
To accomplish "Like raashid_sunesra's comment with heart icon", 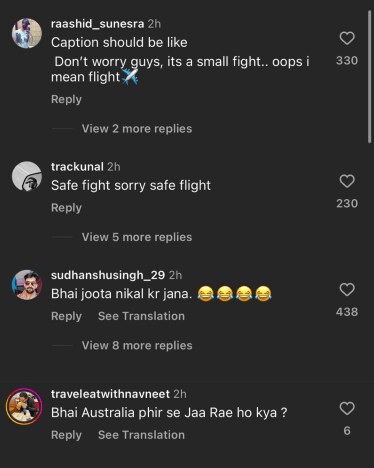I will click(347, 38).
